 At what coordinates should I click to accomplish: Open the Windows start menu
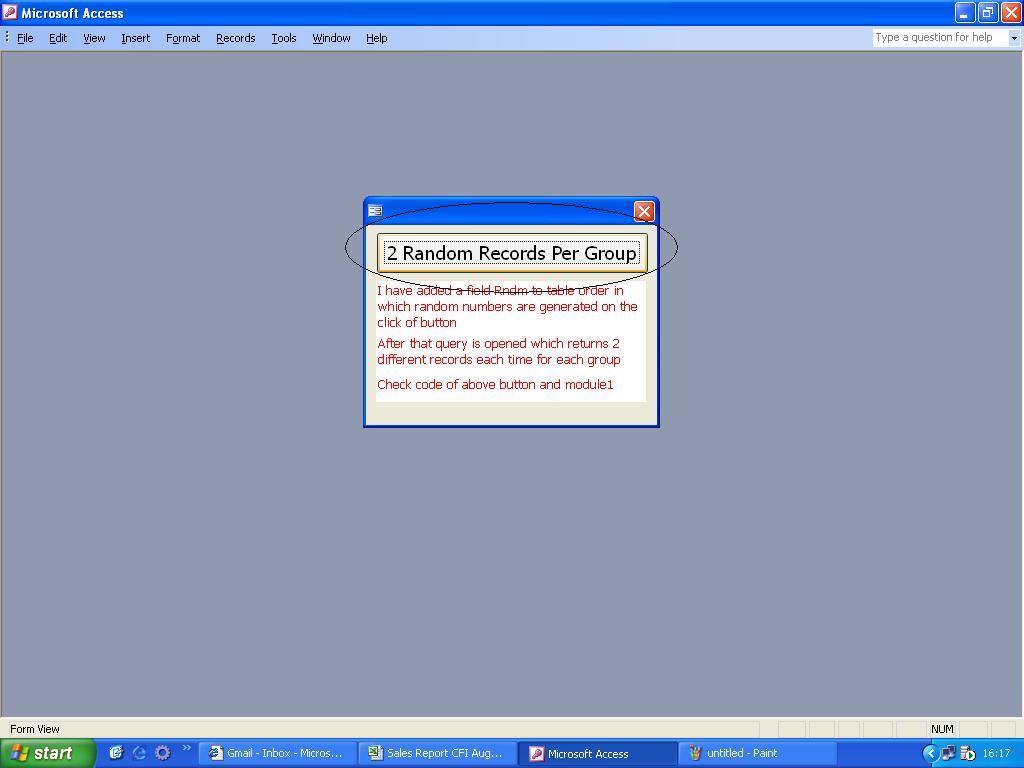[x=47, y=753]
